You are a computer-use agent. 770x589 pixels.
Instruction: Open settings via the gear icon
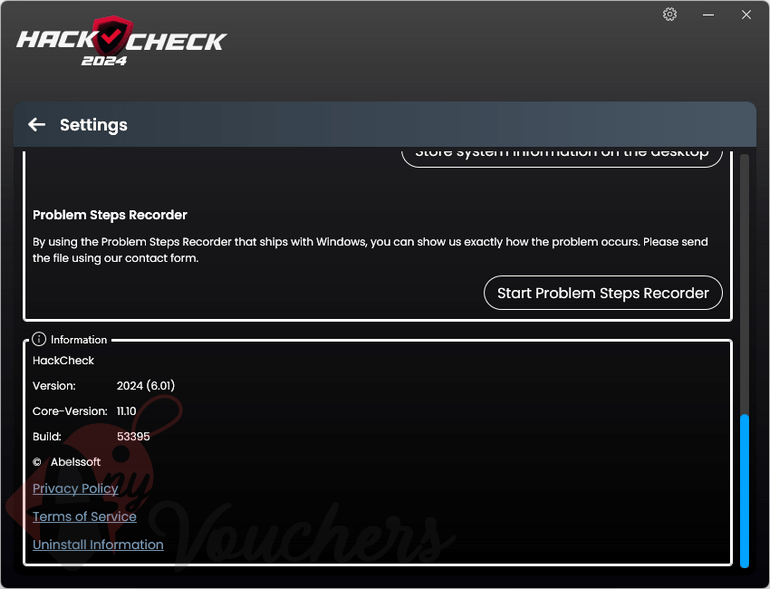(669, 14)
